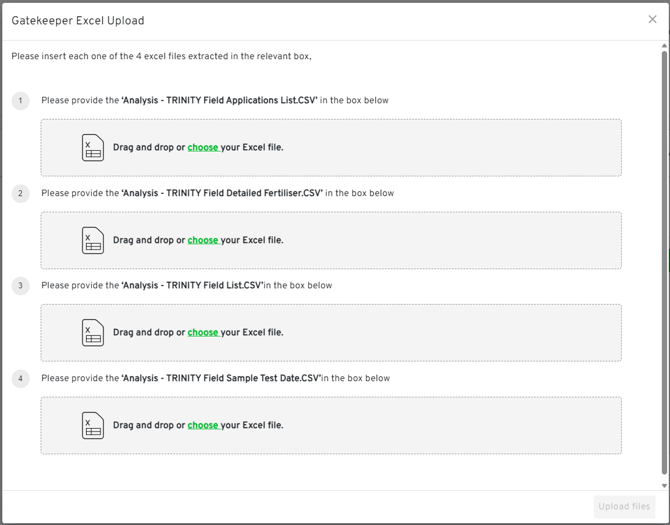Screen dimensions: 670x525
Task: Close the Gatekeeper Excel Upload dialog
Action: point(652,20)
